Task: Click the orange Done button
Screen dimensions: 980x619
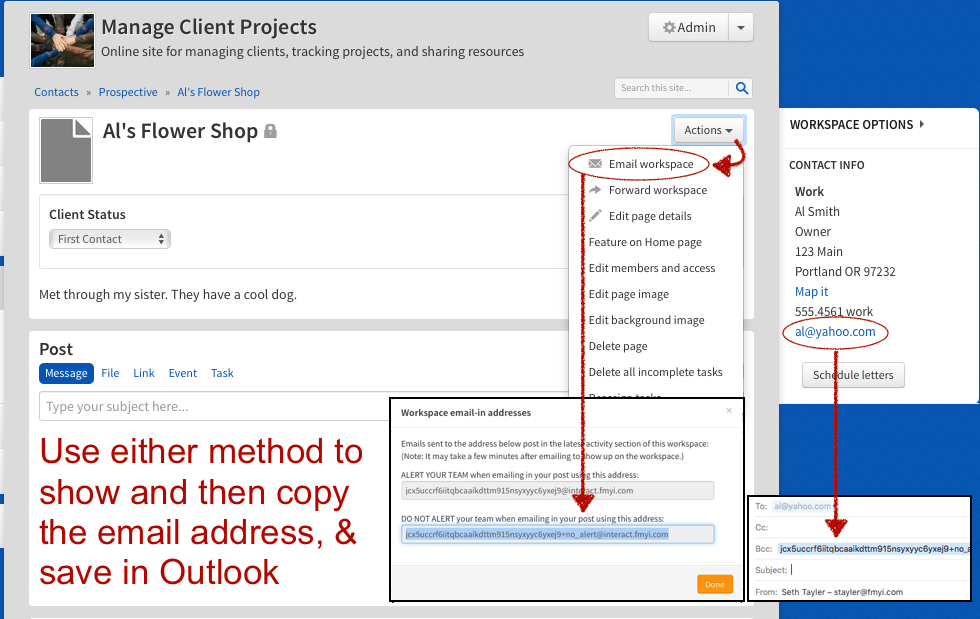Action: click(715, 584)
